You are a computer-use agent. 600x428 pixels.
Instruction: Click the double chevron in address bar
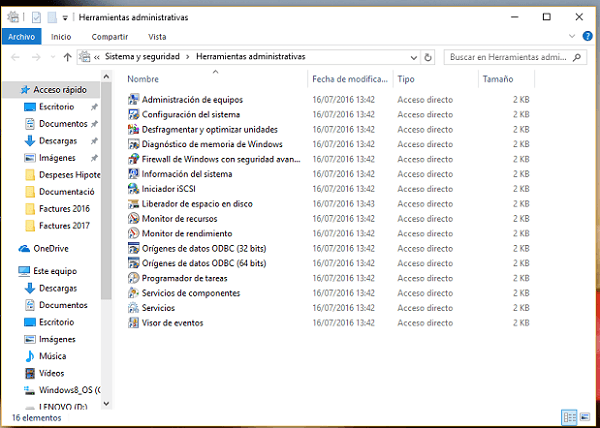97,57
